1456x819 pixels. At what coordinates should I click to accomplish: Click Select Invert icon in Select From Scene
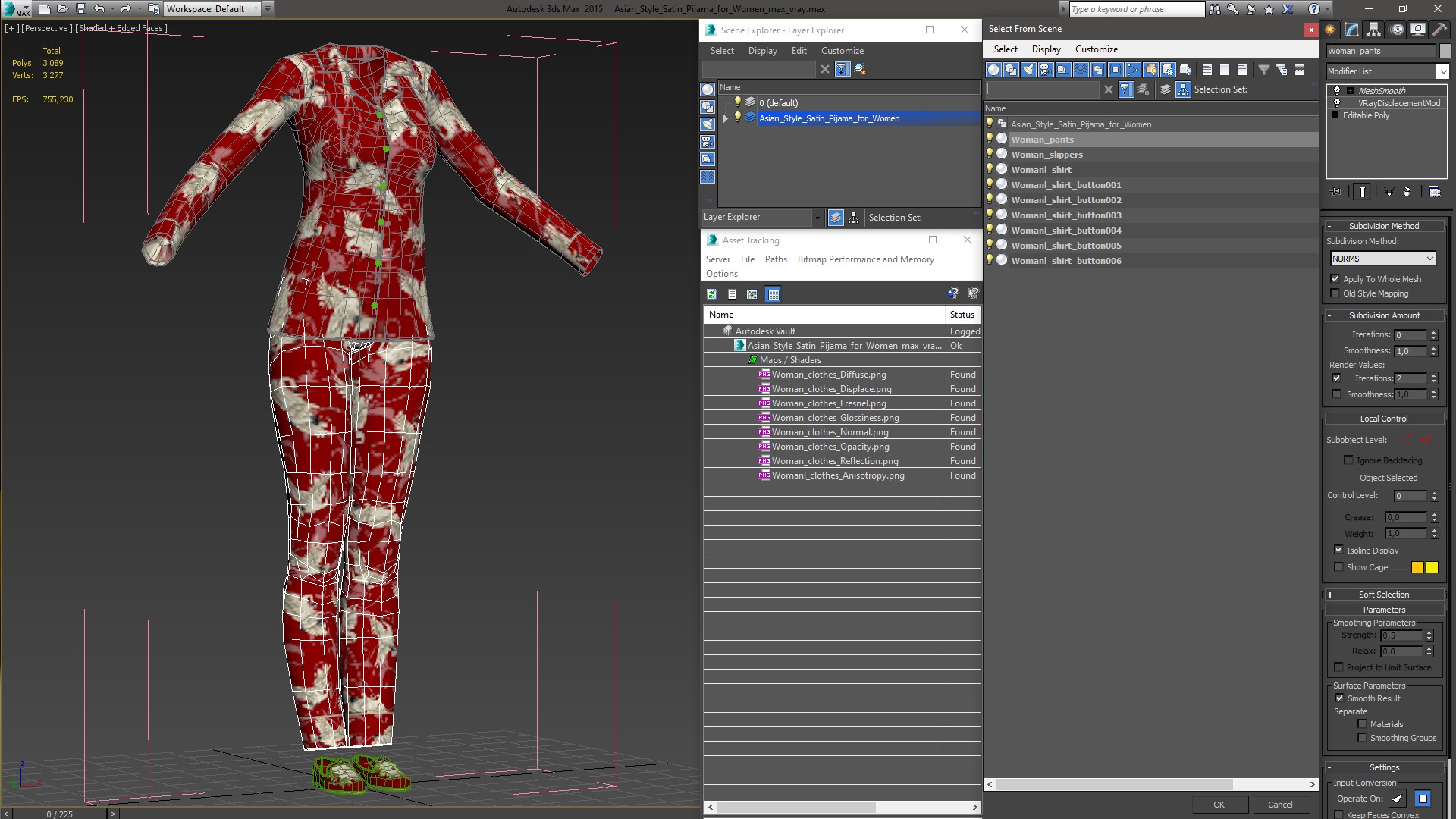[1242, 70]
